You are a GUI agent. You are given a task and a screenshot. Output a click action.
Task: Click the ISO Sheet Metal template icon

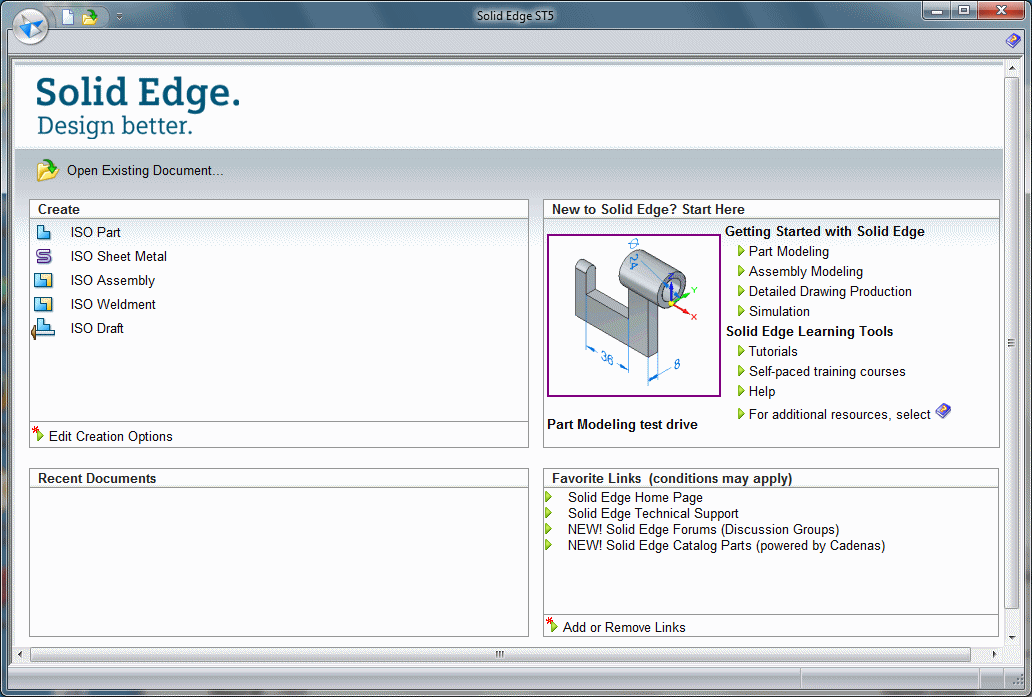pyautogui.click(x=43, y=256)
